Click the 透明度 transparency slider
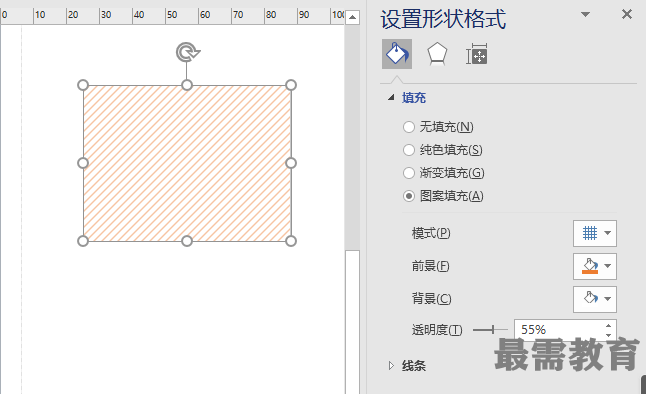Image resolution: width=646 pixels, height=394 pixels. (x=490, y=330)
